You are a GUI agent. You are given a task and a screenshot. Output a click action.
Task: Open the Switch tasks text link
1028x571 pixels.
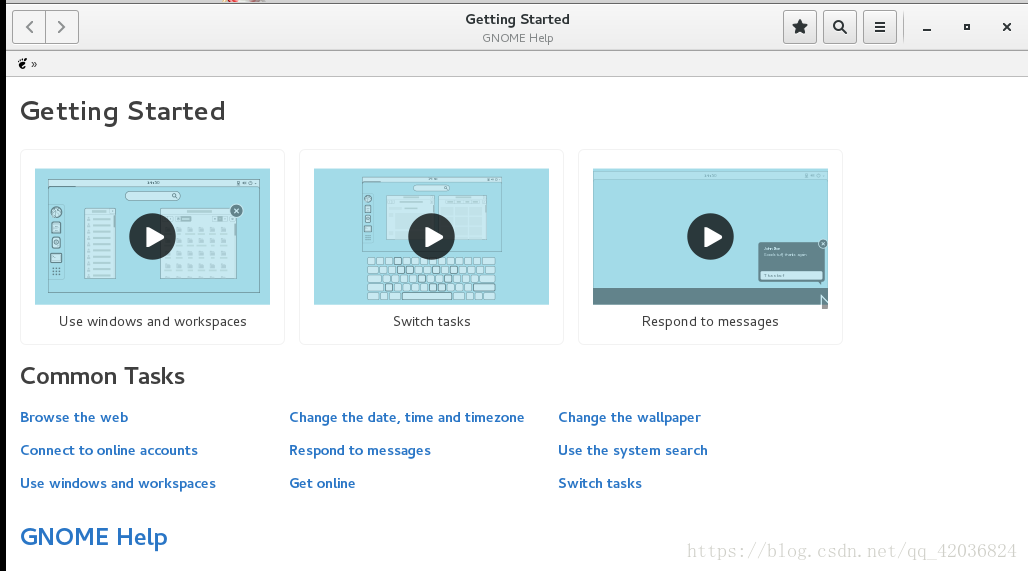(600, 483)
